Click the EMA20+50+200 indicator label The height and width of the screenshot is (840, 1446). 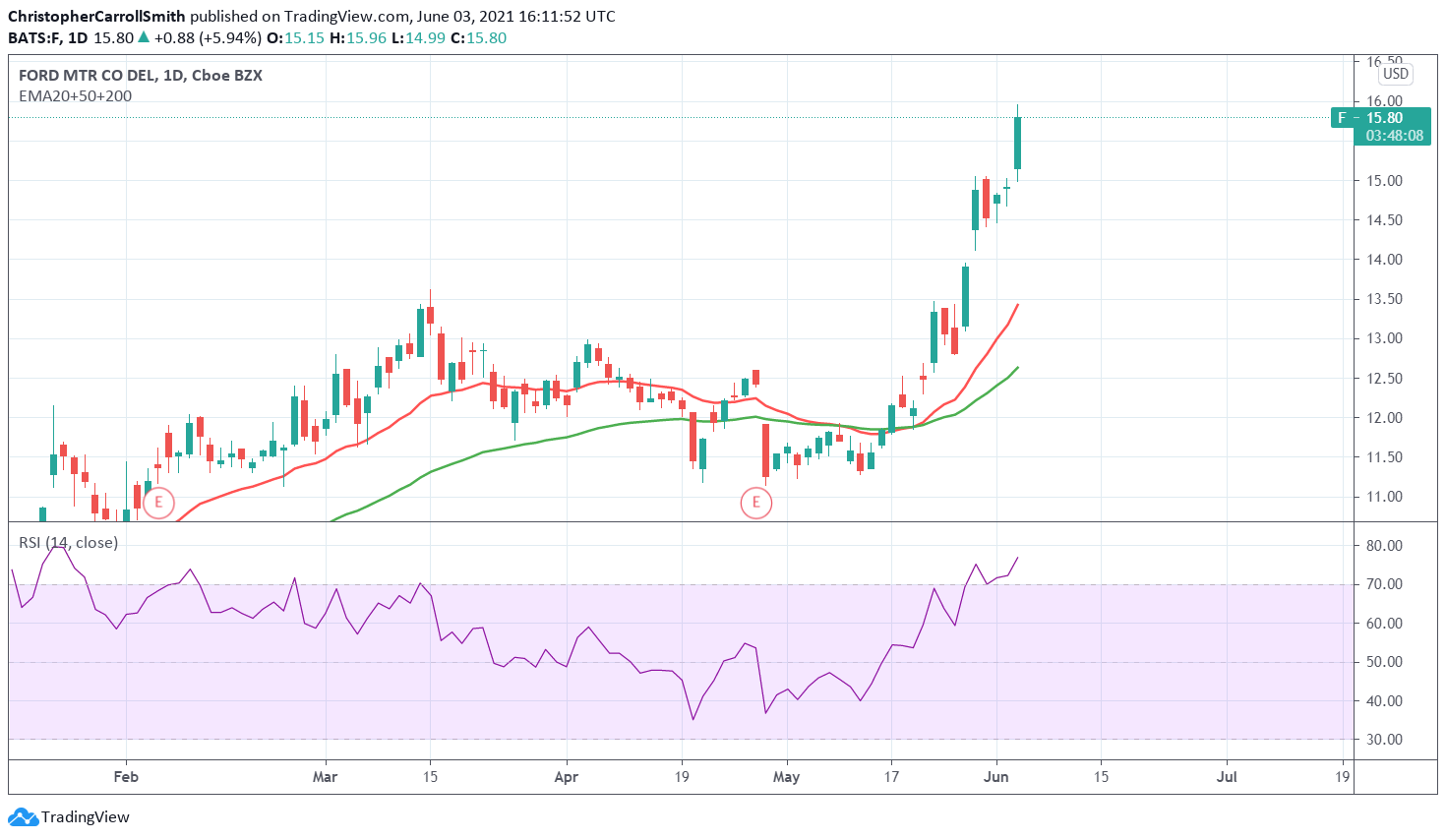(x=76, y=96)
